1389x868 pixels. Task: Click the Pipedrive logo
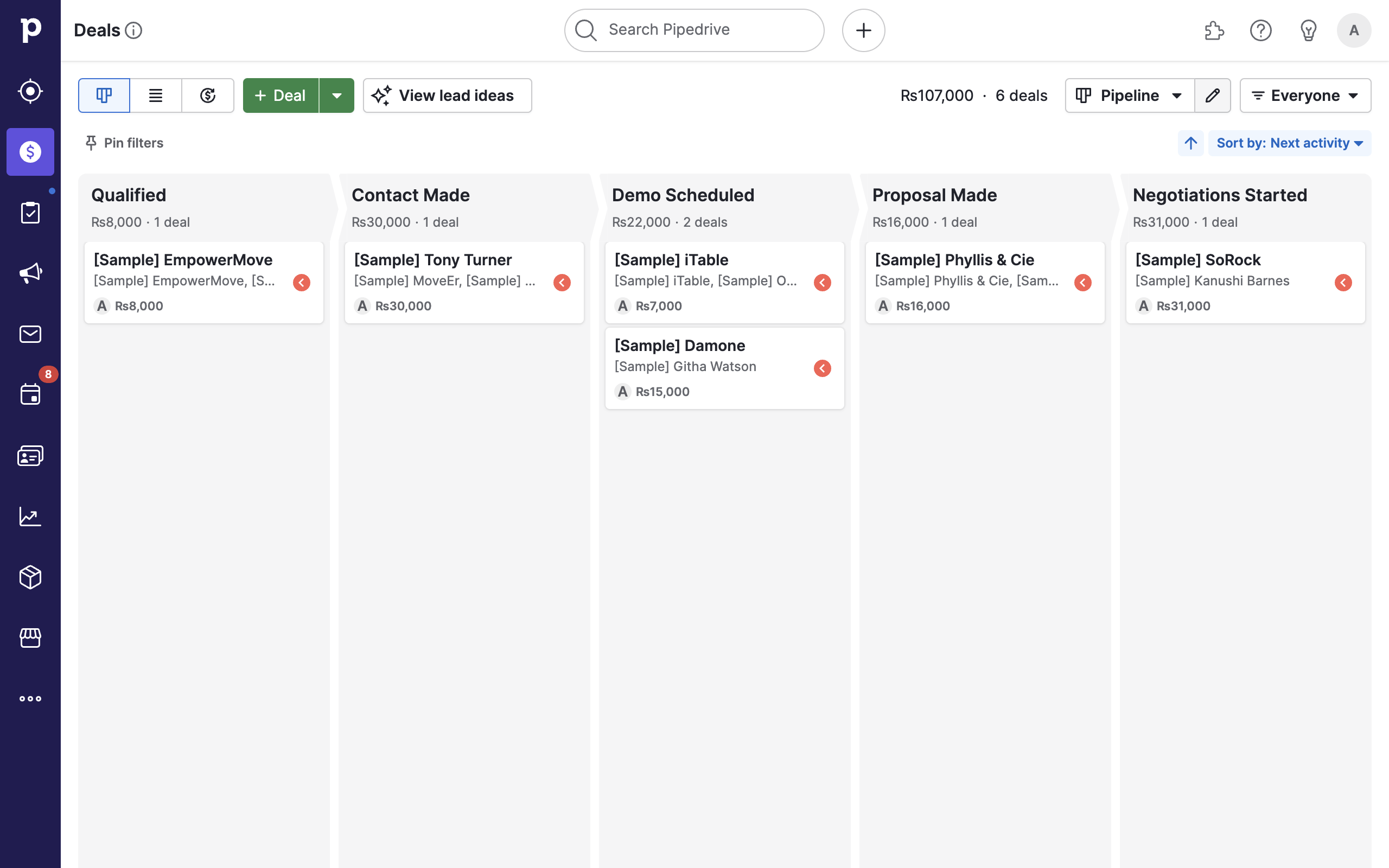click(x=30, y=30)
